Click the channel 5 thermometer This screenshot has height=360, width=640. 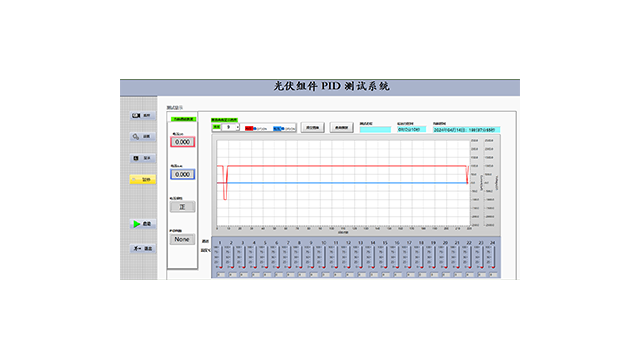pyautogui.click(x=266, y=257)
